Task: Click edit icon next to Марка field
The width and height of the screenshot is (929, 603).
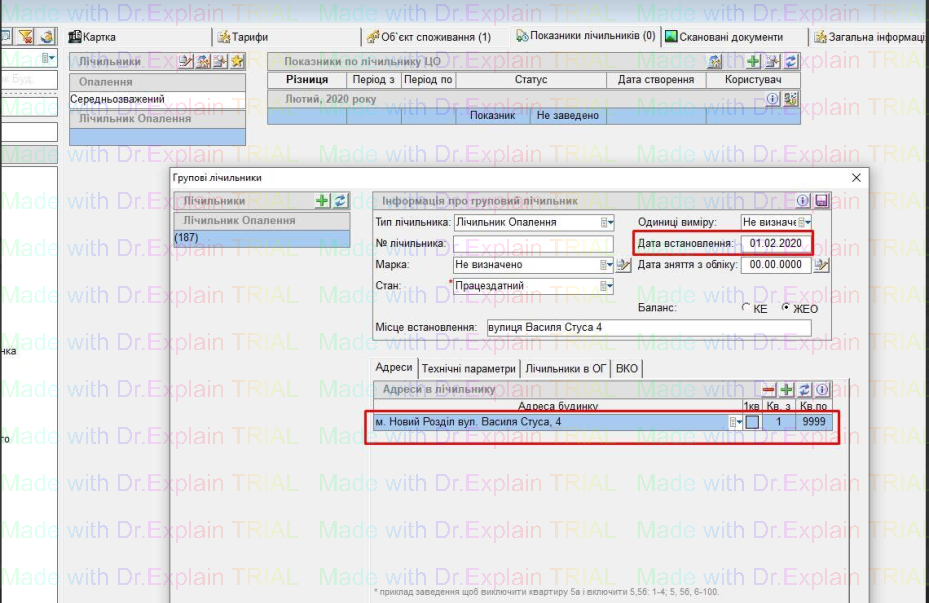Action: click(x=624, y=265)
